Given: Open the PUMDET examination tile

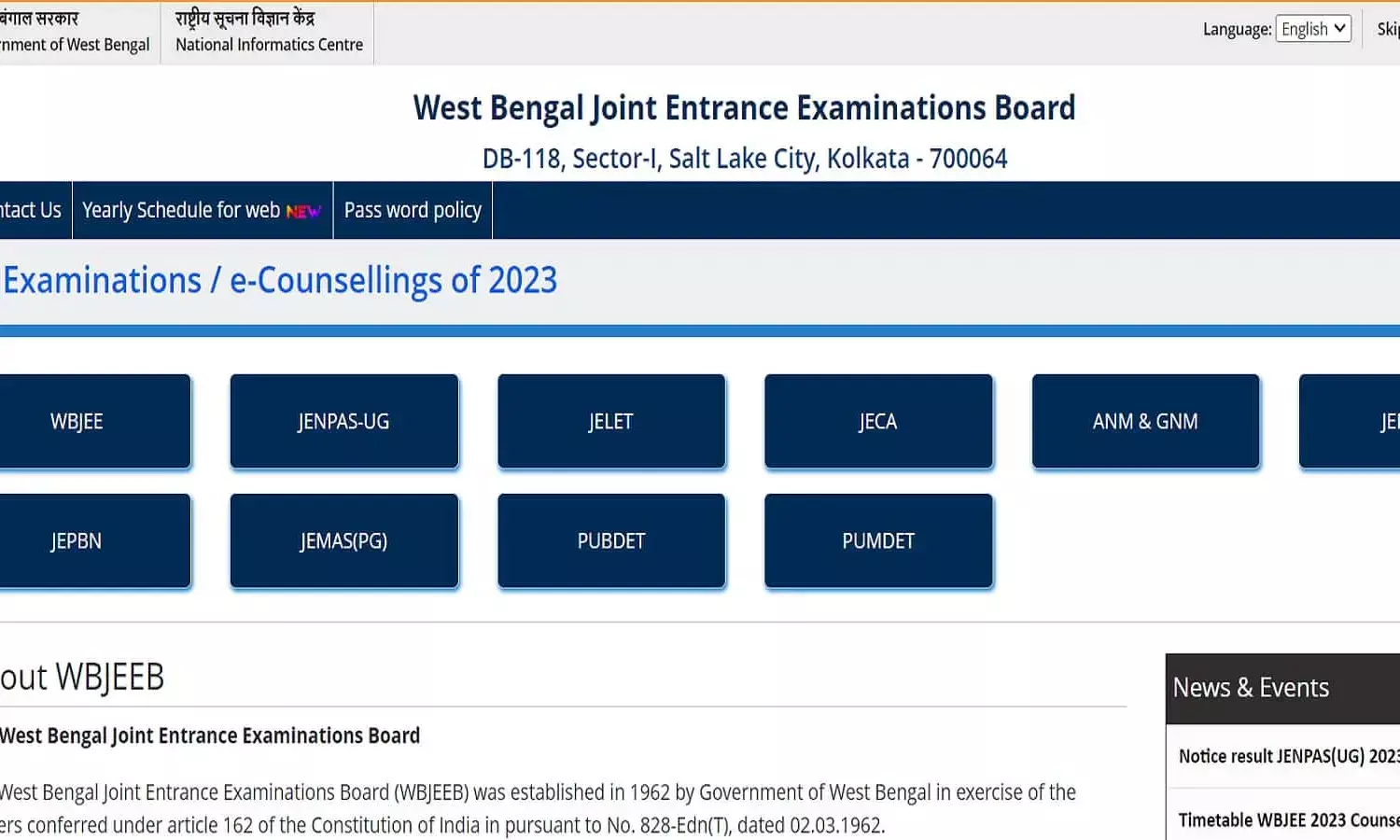Looking at the screenshot, I should point(878,541).
